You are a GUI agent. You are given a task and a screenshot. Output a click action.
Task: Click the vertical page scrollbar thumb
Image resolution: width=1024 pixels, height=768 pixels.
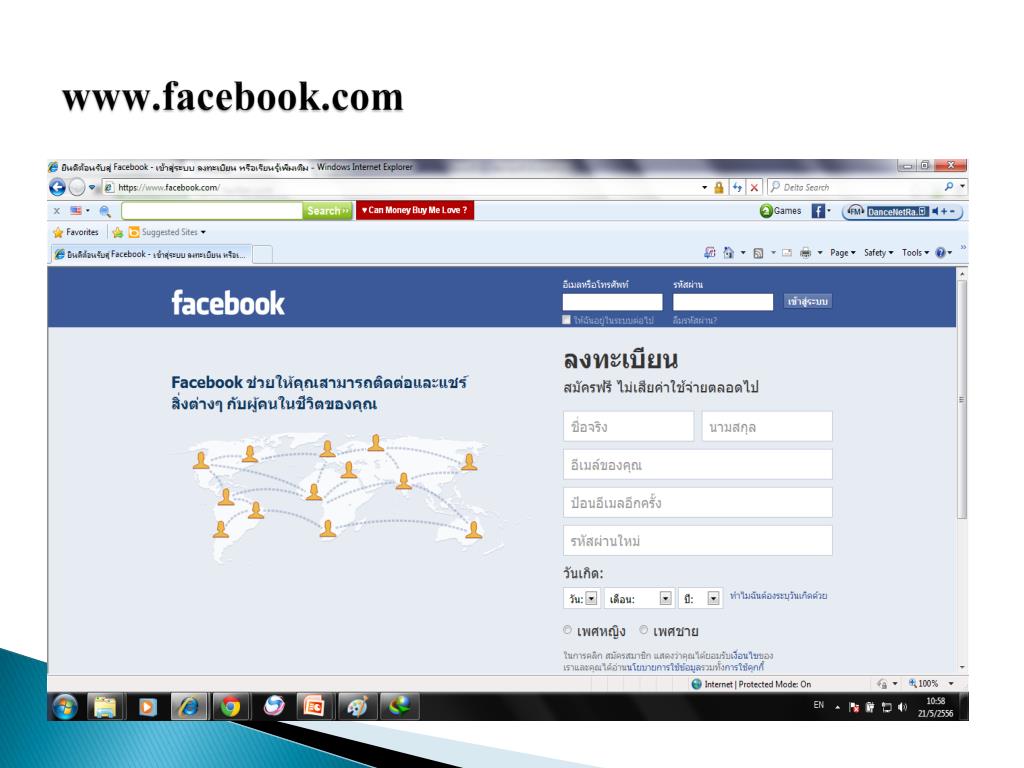[x=961, y=398]
